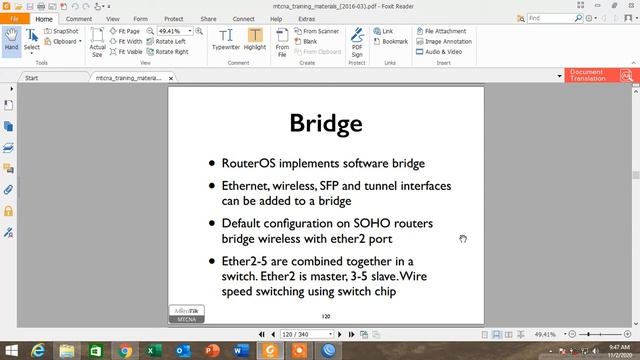
Task: Open the document tab list dropdown arrow
Action: (x=560, y=76)
